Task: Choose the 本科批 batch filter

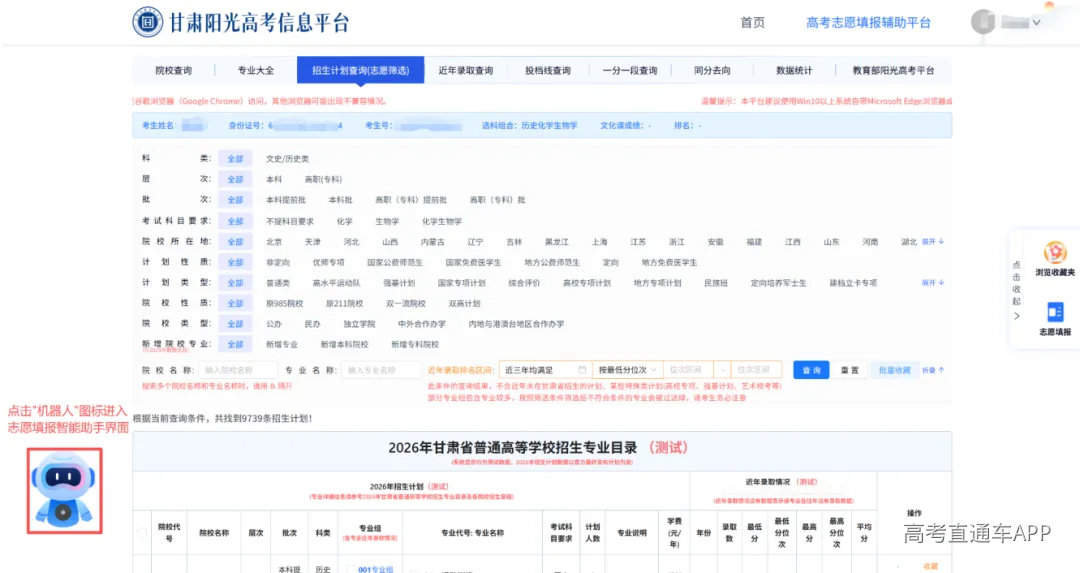Action: 340,200
